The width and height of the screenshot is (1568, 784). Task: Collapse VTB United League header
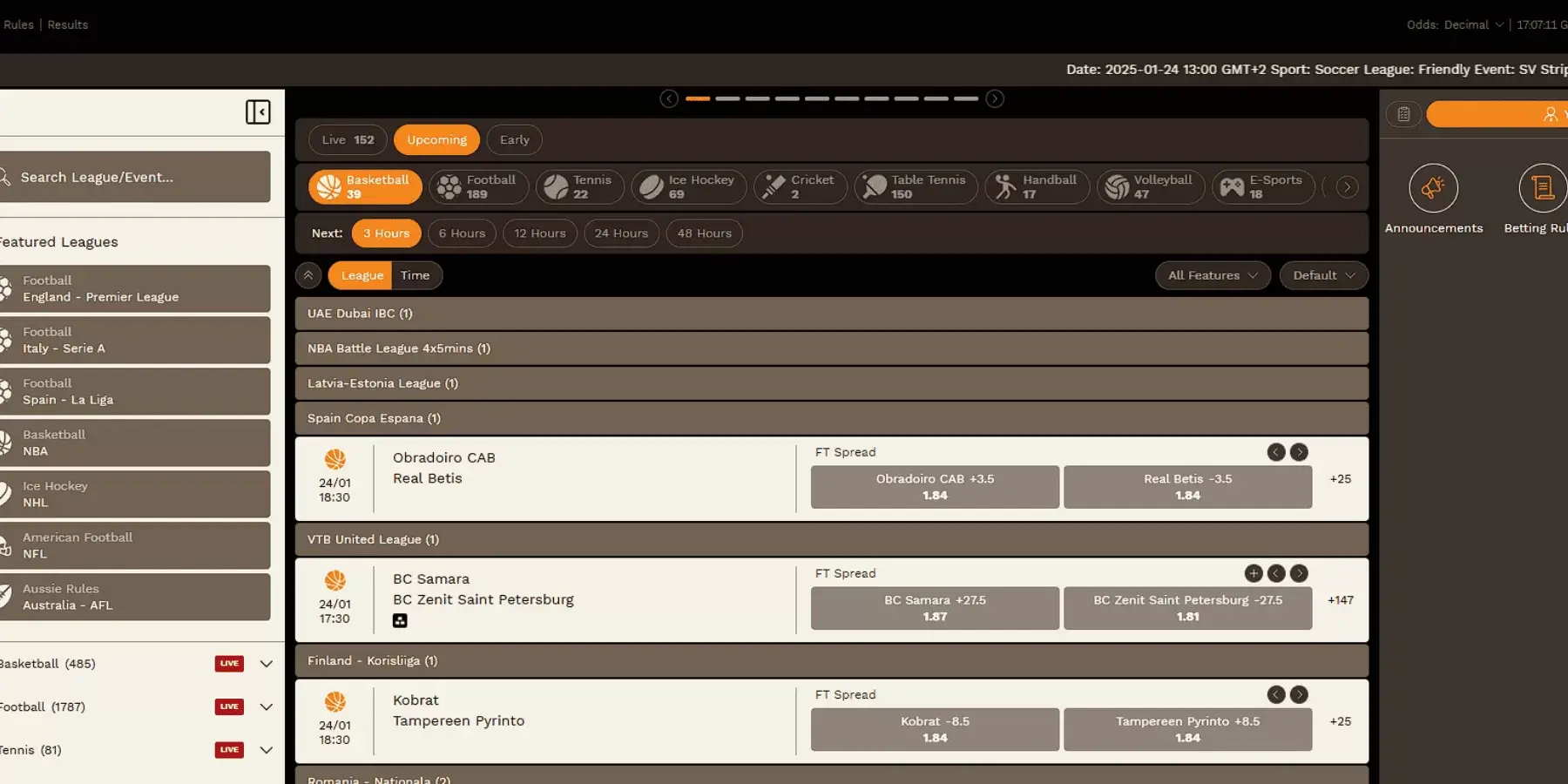tap(832, 539)
